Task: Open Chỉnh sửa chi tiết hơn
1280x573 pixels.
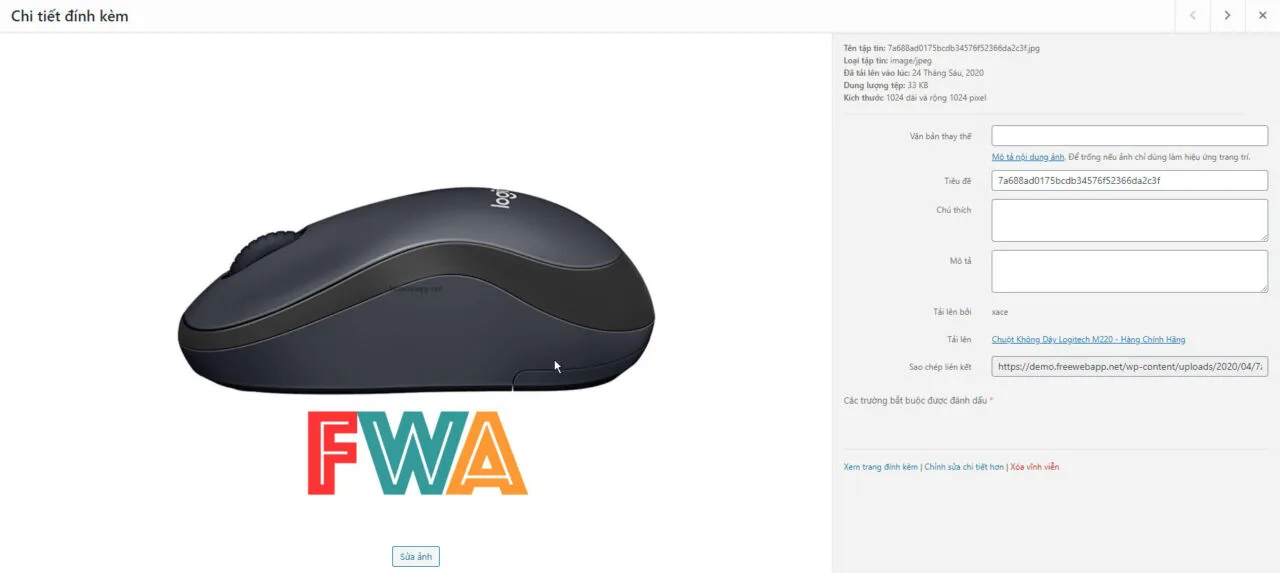Action: [964, 467]
